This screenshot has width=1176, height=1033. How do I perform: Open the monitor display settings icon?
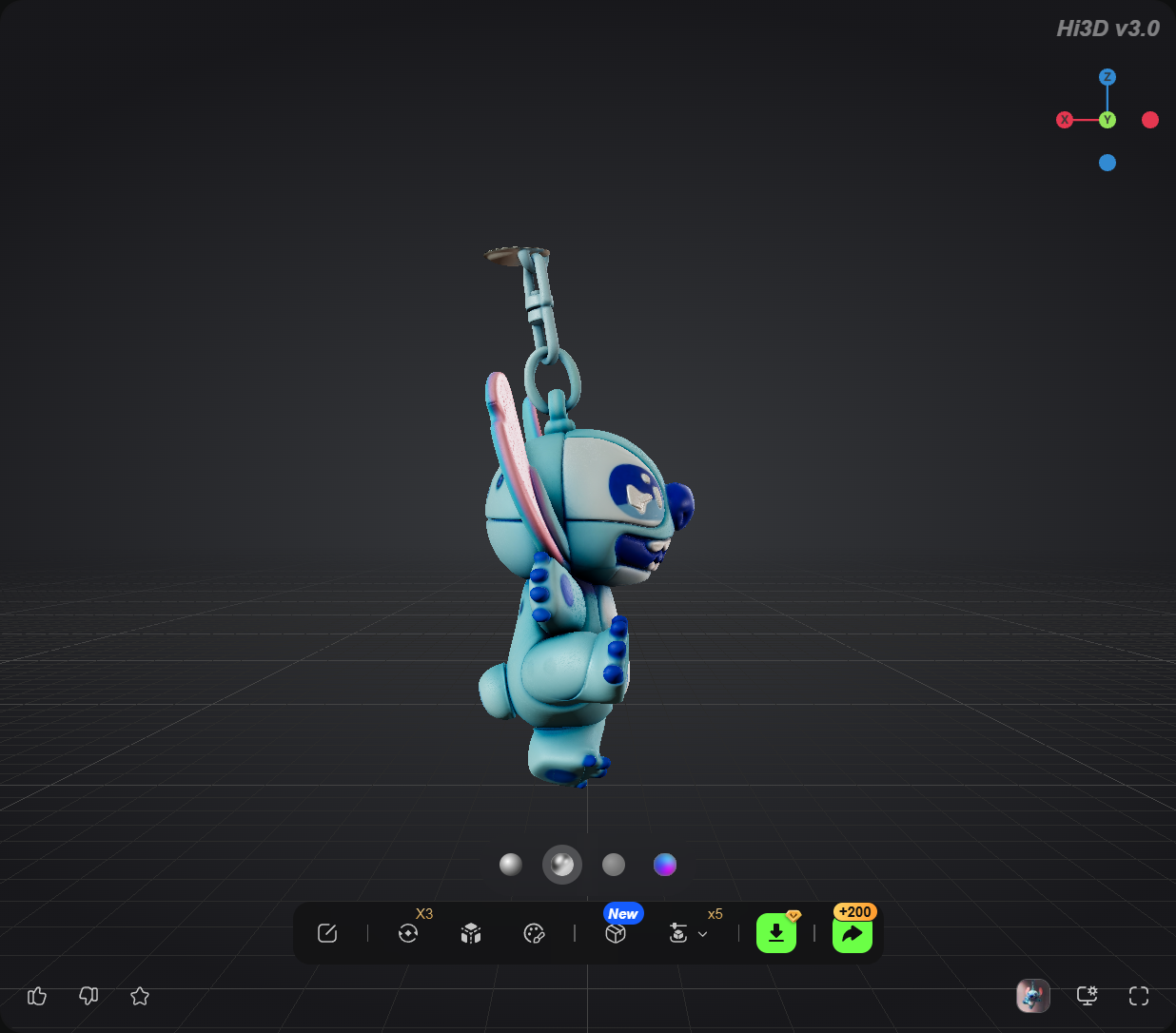click(1087, 996)
